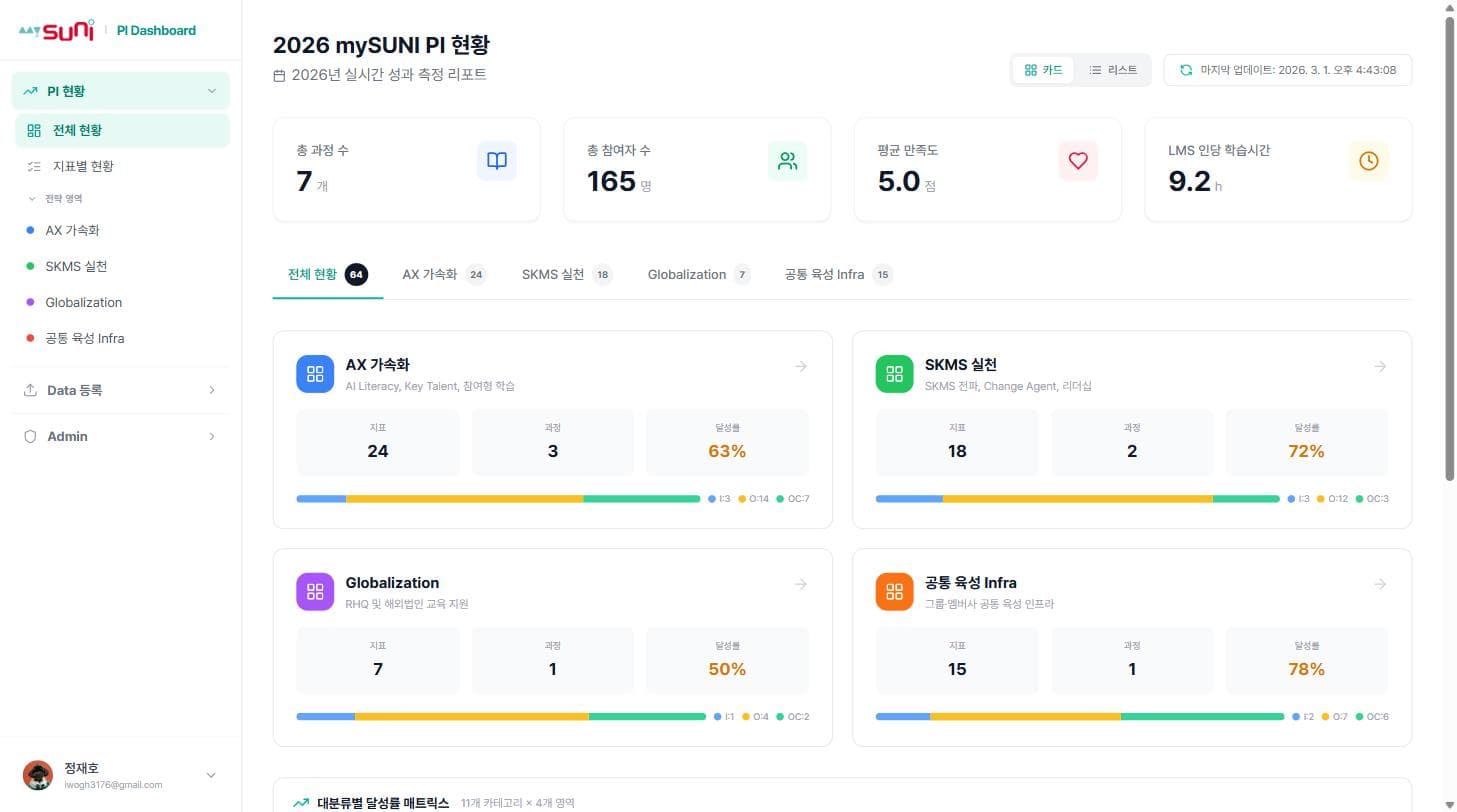Click the purple Globalization card icon

(315, 591)
